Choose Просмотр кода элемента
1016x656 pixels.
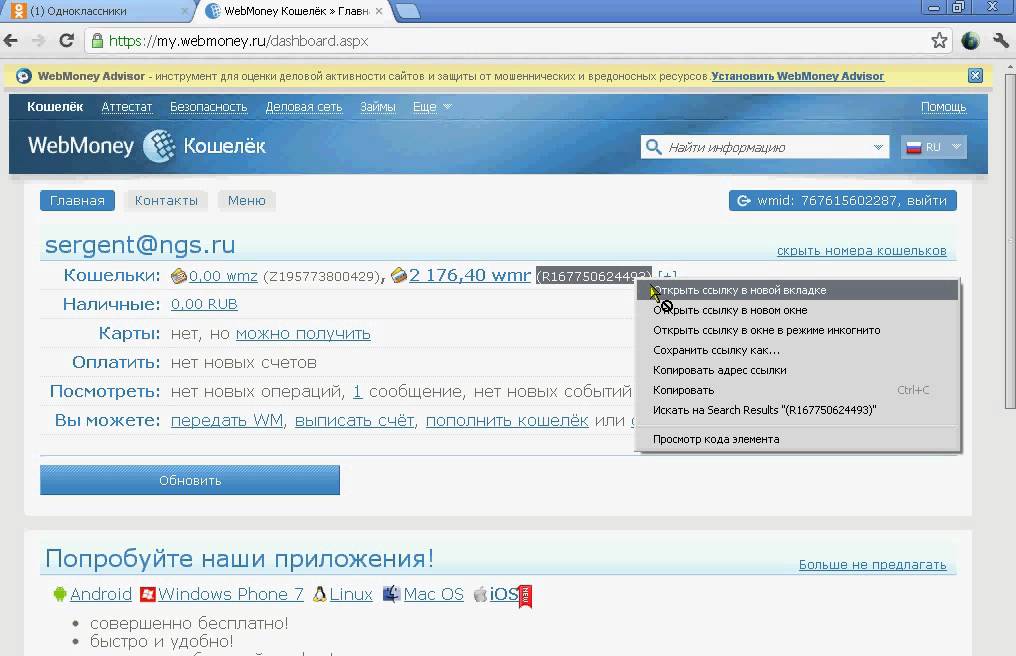click(797, 439)
